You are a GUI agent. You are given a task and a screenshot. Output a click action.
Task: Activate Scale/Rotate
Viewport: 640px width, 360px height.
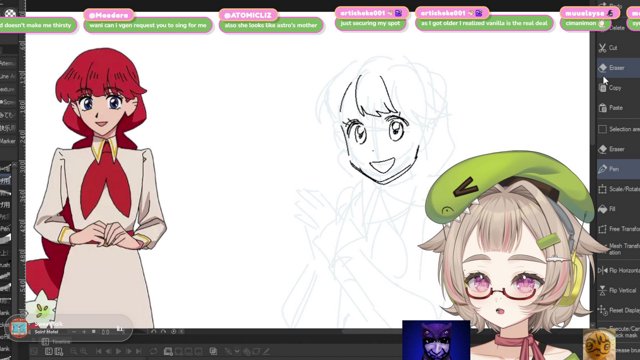coord(618,189)
